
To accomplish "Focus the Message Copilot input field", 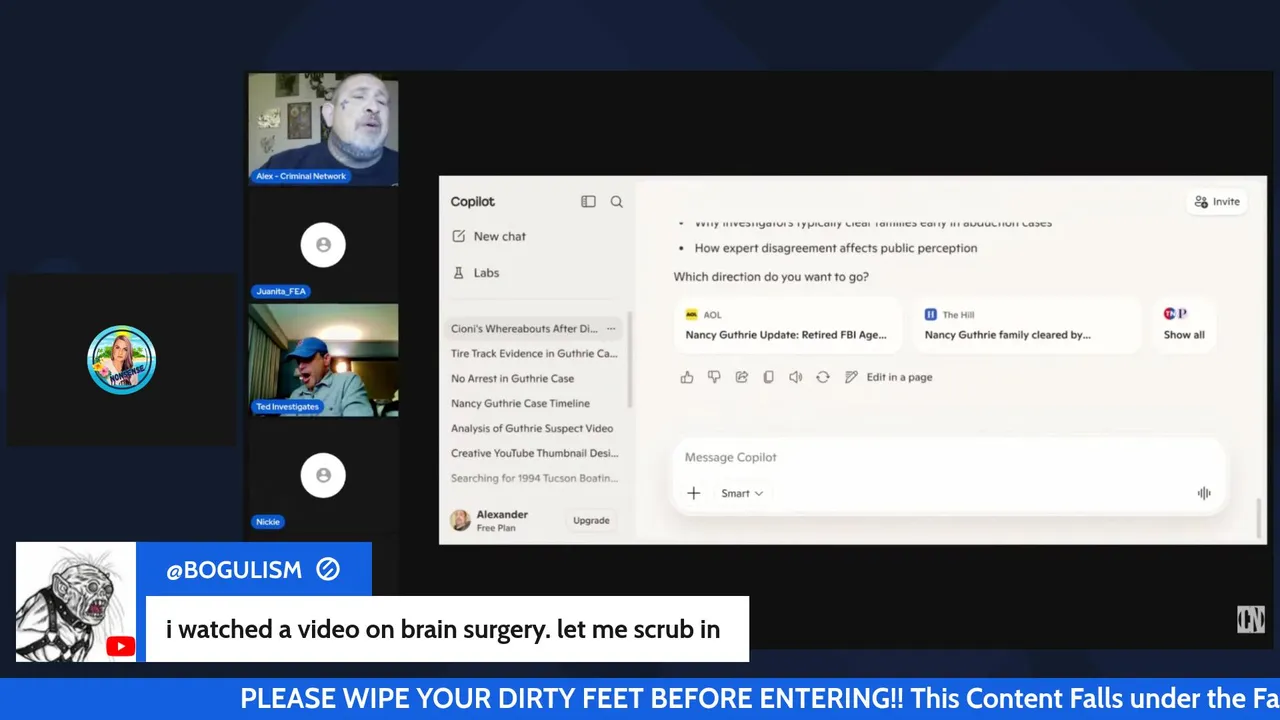I will point(948,457).
